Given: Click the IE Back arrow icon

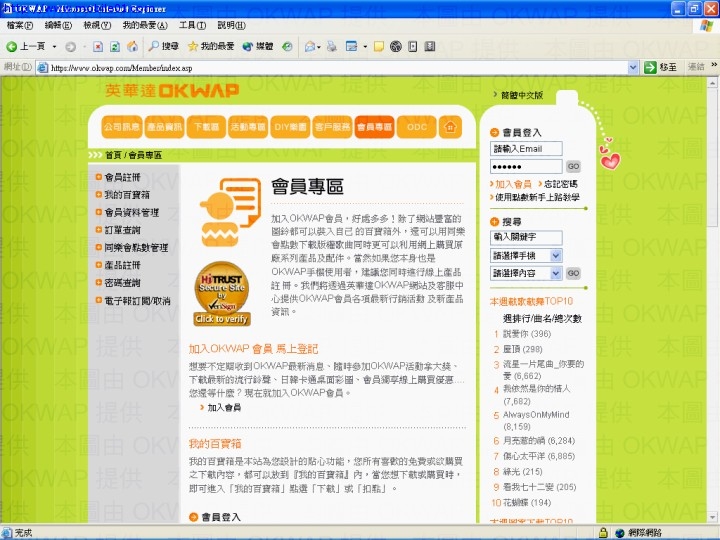Looking at the screenshot, I should (11, 46).
